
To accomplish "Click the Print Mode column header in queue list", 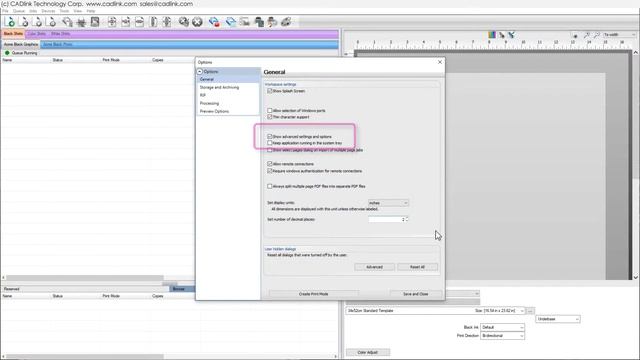I will [111, 60].
